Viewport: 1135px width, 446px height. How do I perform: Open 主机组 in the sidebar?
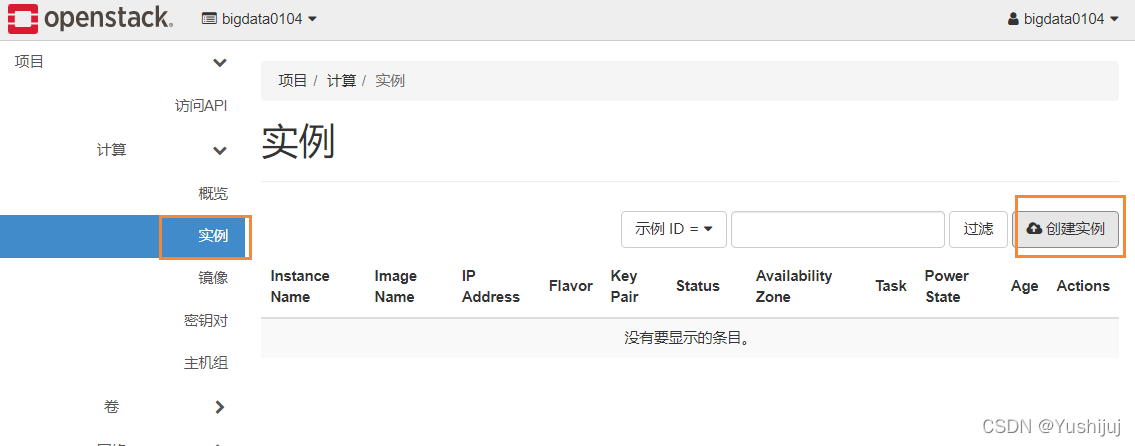(206, 363)
